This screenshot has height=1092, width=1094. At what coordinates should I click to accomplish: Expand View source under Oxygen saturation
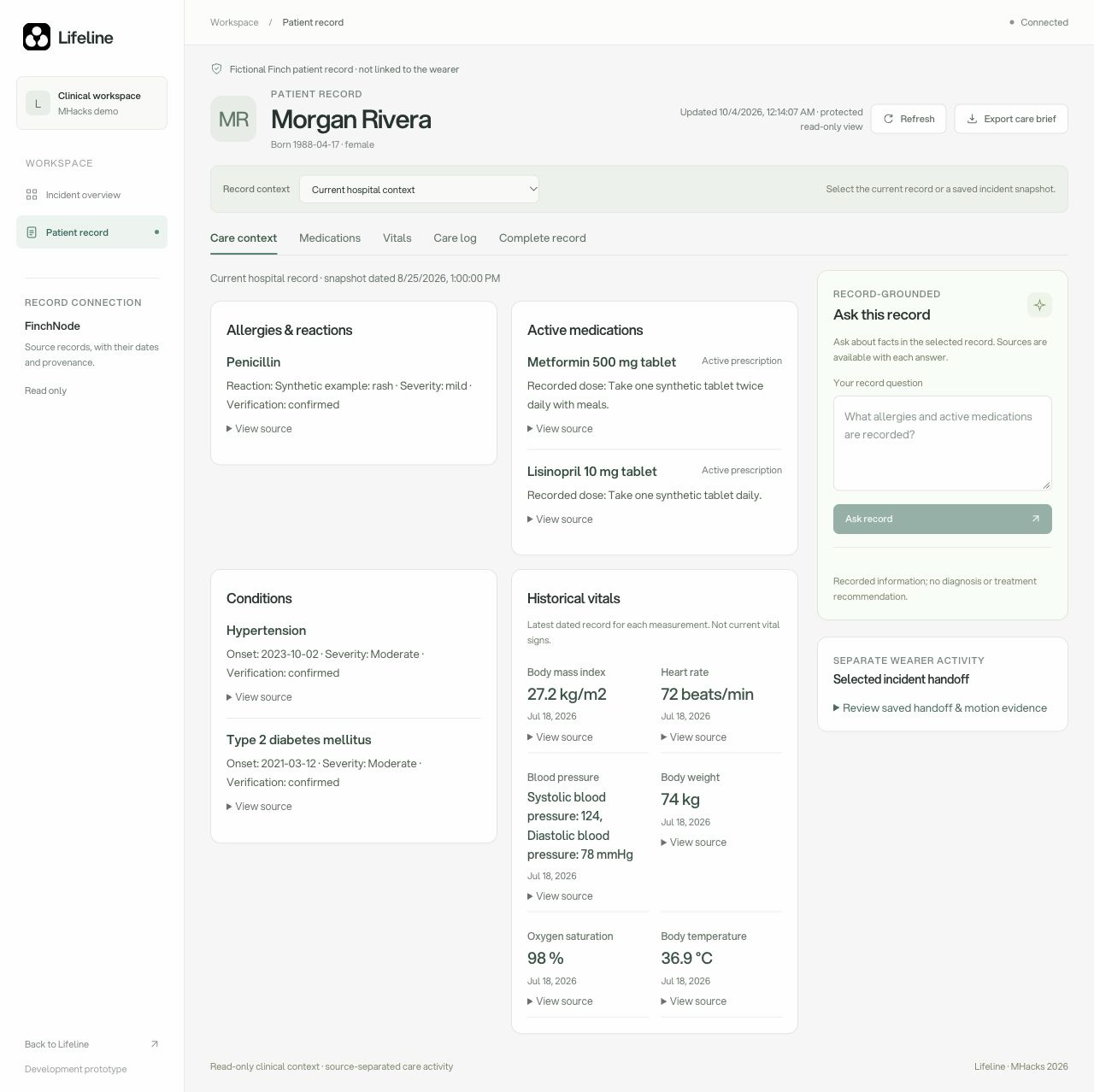(560, 1001)
